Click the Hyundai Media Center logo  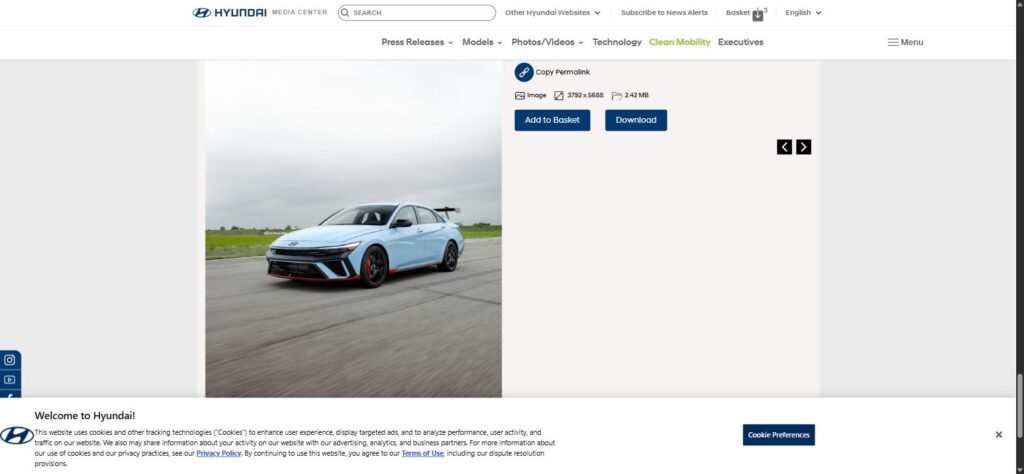point(260,12)
